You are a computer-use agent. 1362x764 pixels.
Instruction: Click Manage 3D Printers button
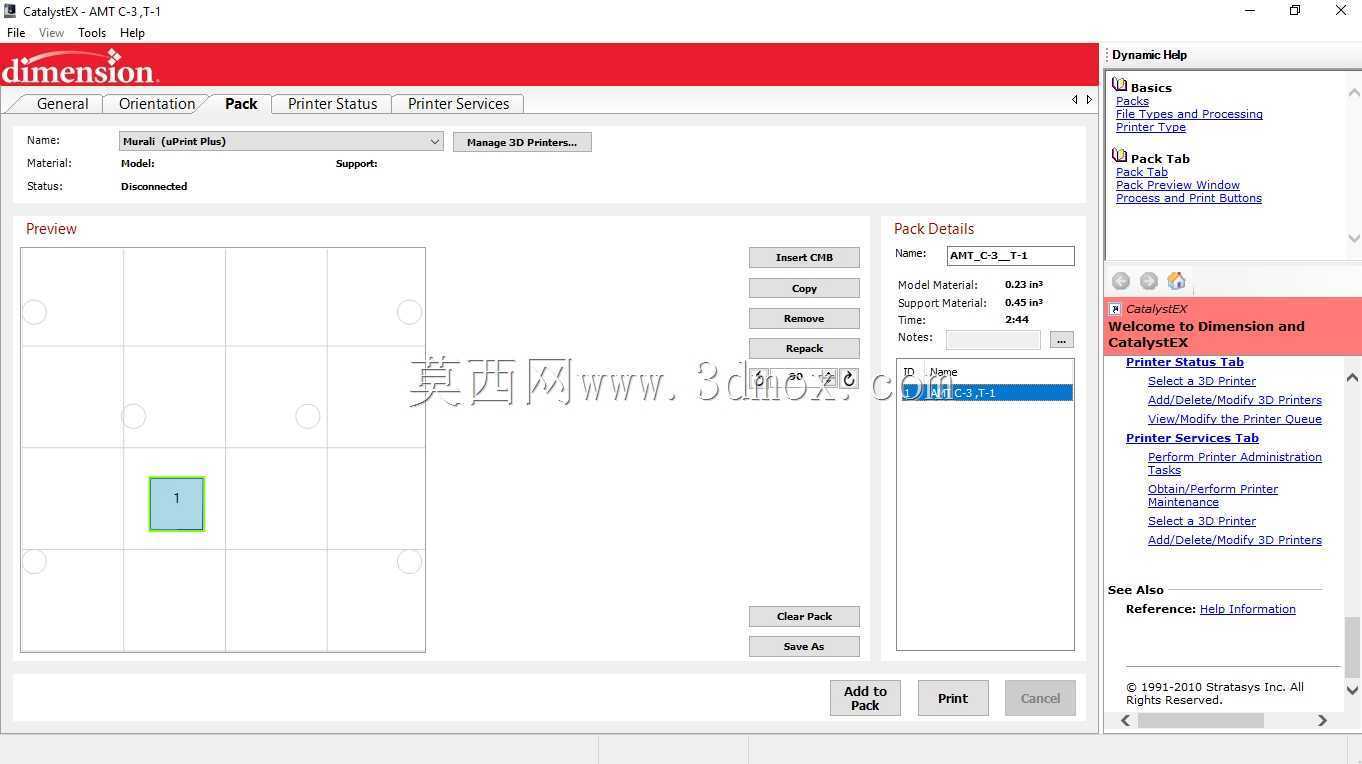click(522, 142)
